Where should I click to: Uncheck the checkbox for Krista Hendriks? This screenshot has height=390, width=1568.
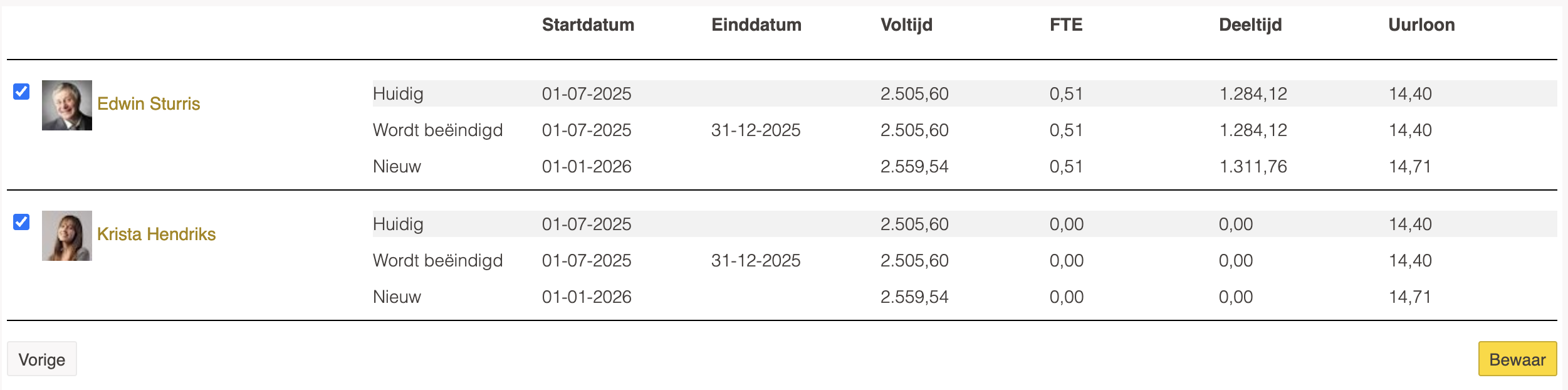[21, 222]
